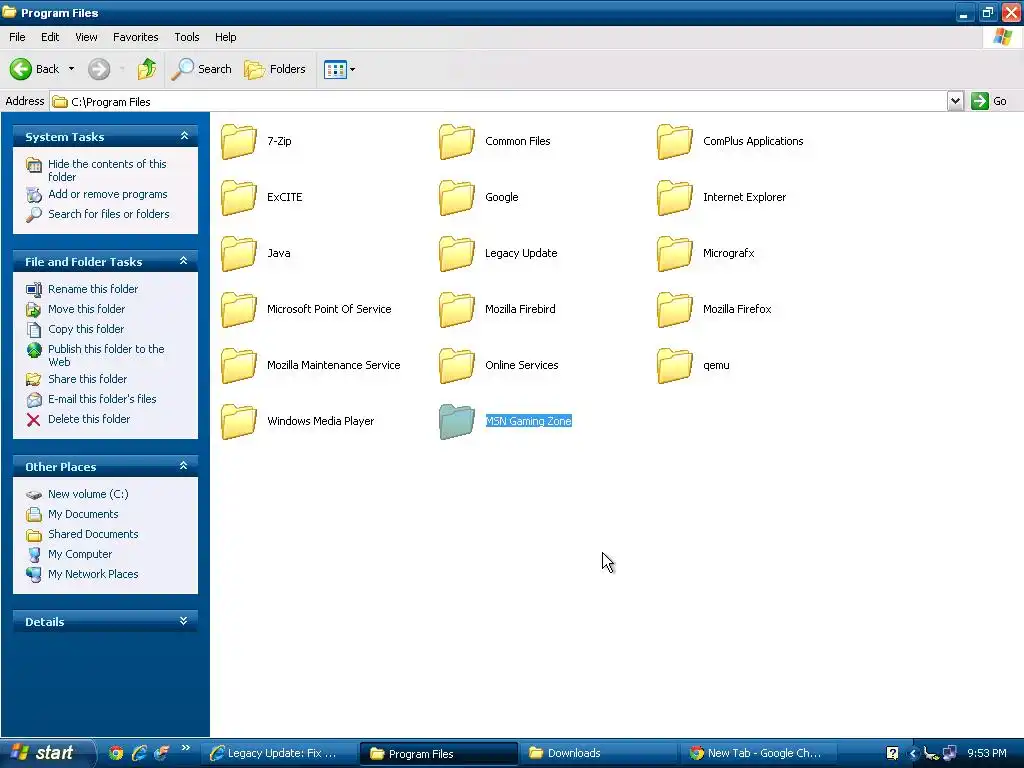Select the Java folder icon

(239, 254)
